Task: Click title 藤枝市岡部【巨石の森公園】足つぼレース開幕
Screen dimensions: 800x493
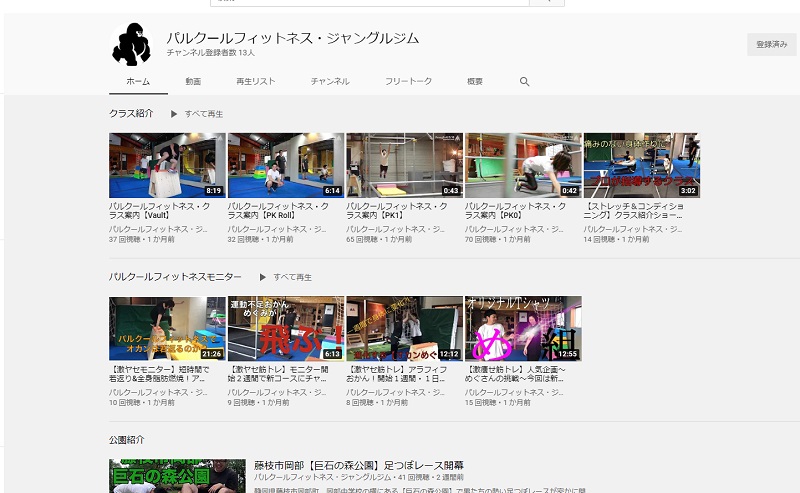Action: coord(359,465)
